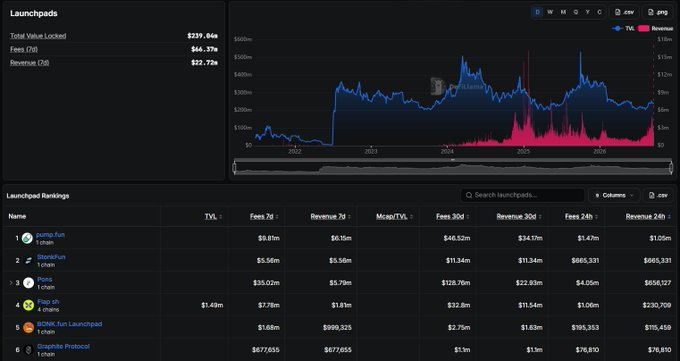Click the sort arrows beside TVL header
The height and width of the screenshot is (361, 680).
221,217
